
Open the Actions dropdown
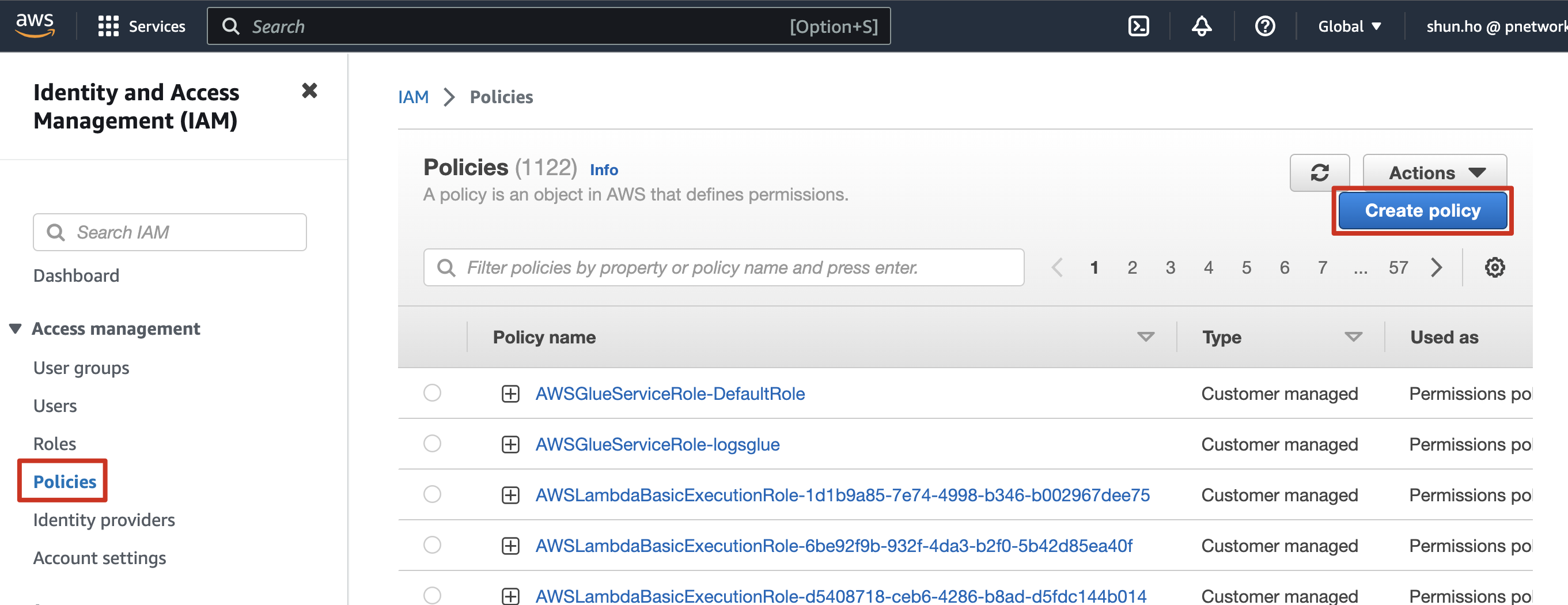point(1434,172)
